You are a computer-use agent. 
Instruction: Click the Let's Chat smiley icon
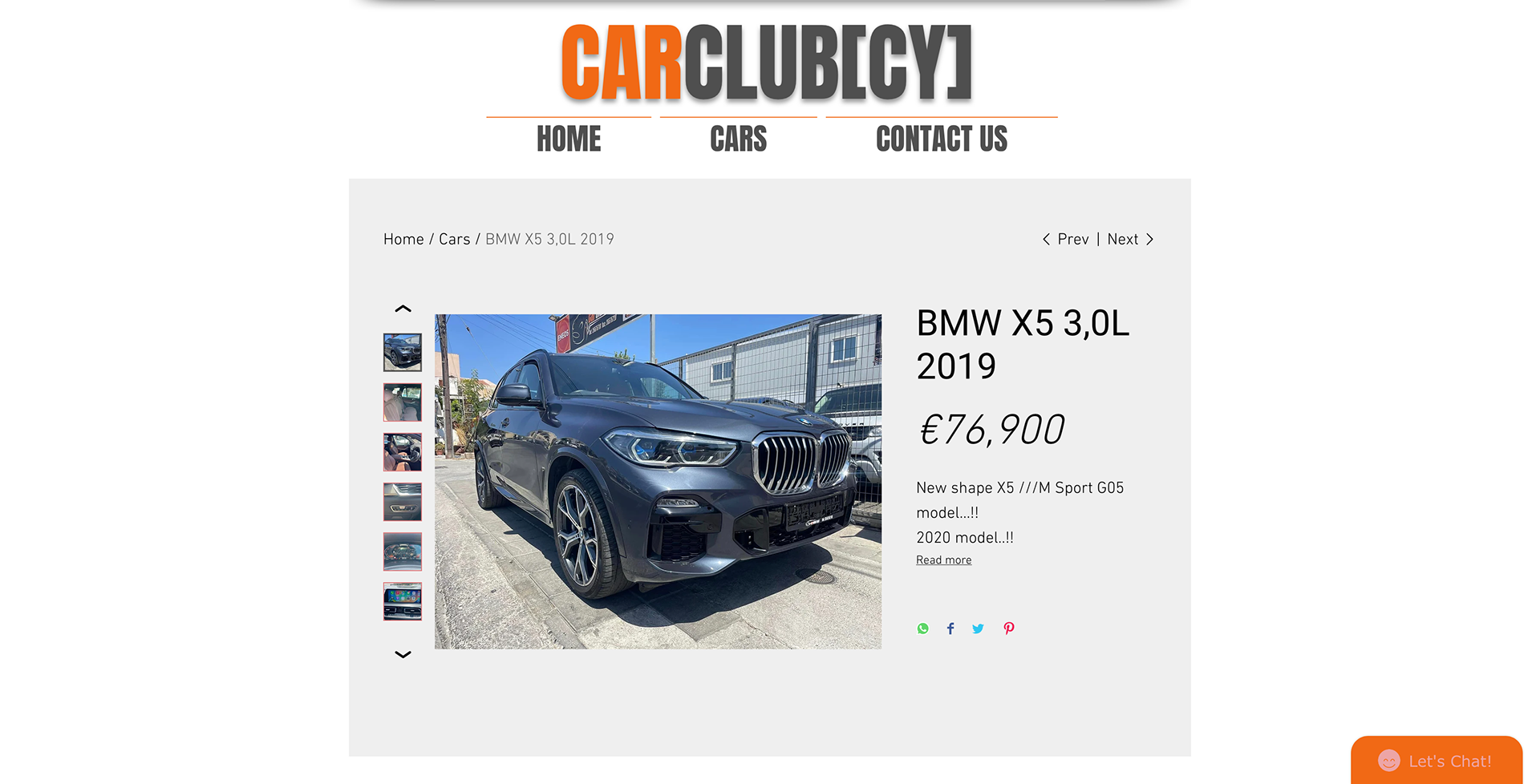pos(1389,760)
